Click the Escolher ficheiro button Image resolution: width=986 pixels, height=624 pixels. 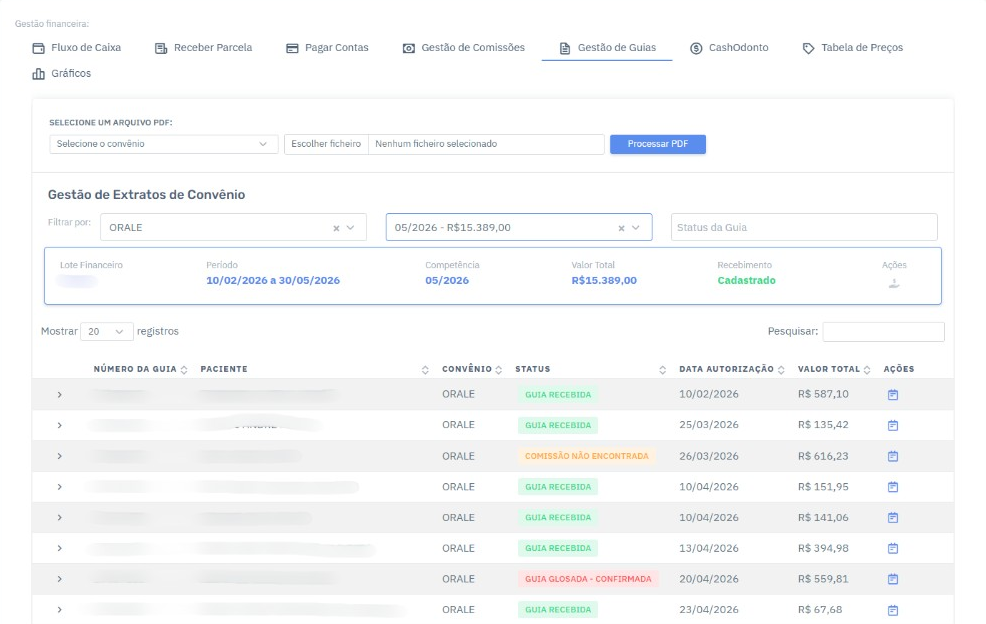point(326,144)
